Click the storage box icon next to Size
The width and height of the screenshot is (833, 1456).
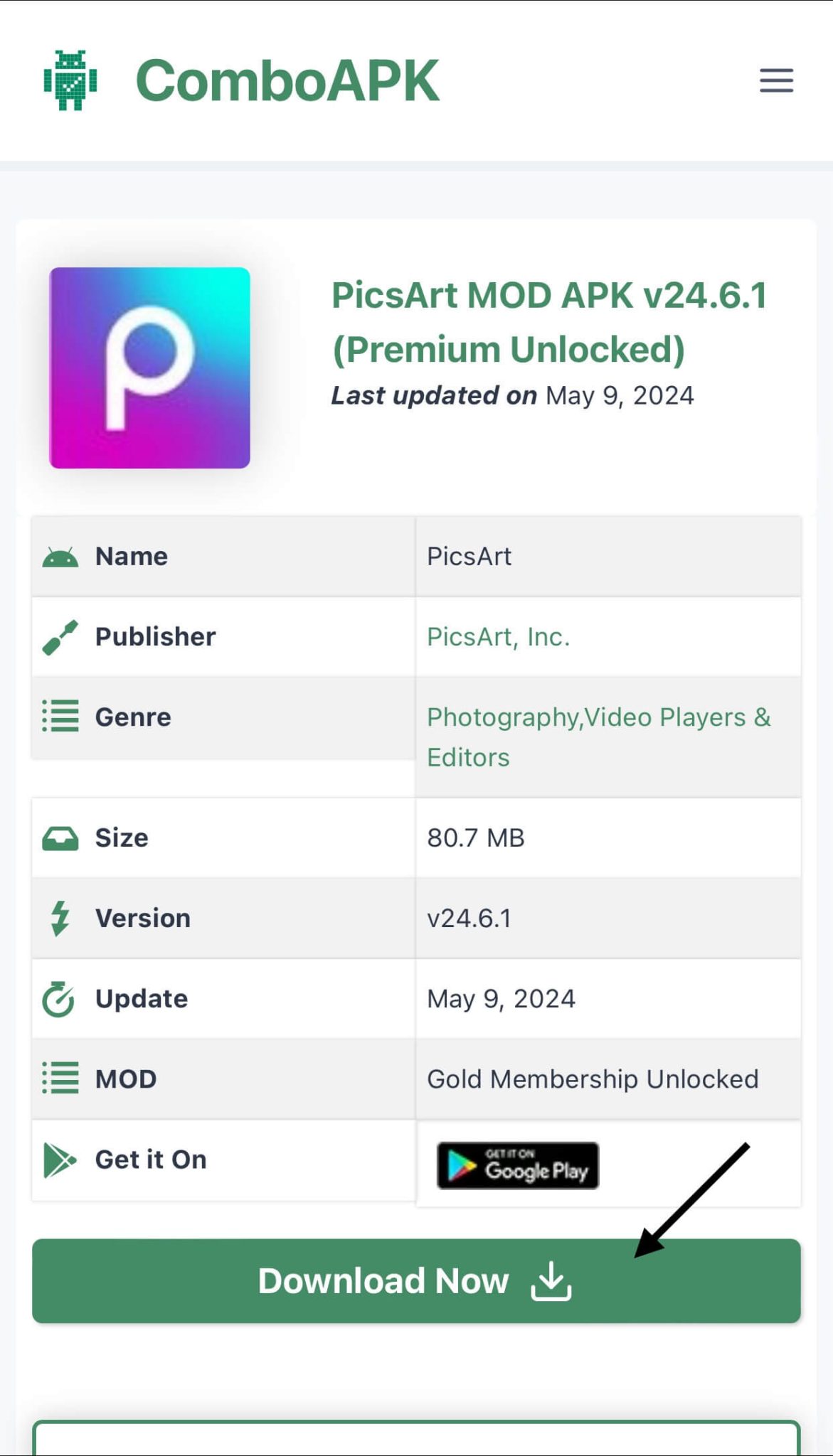point(60,837)
